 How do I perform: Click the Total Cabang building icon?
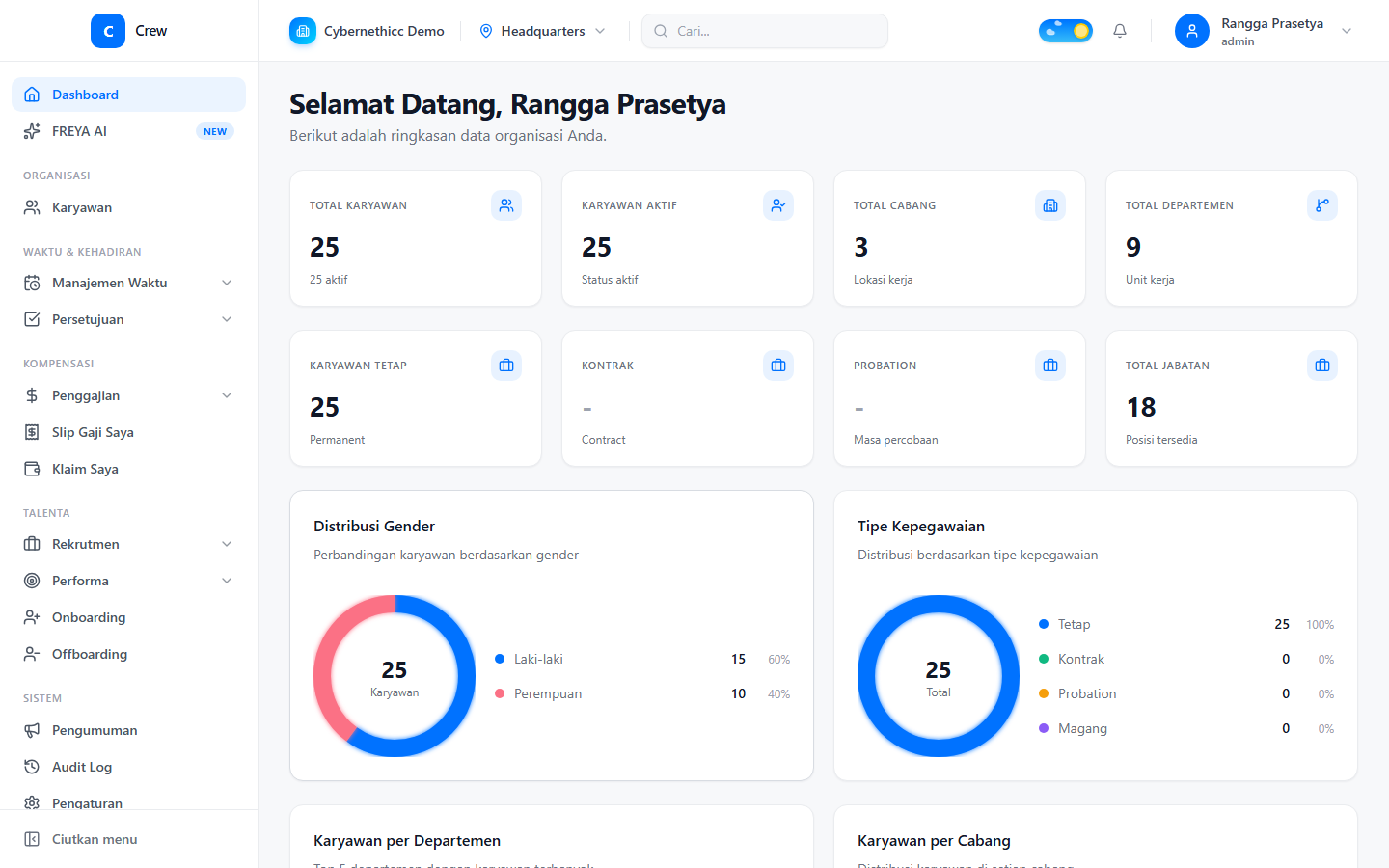tap(1050, 205)
